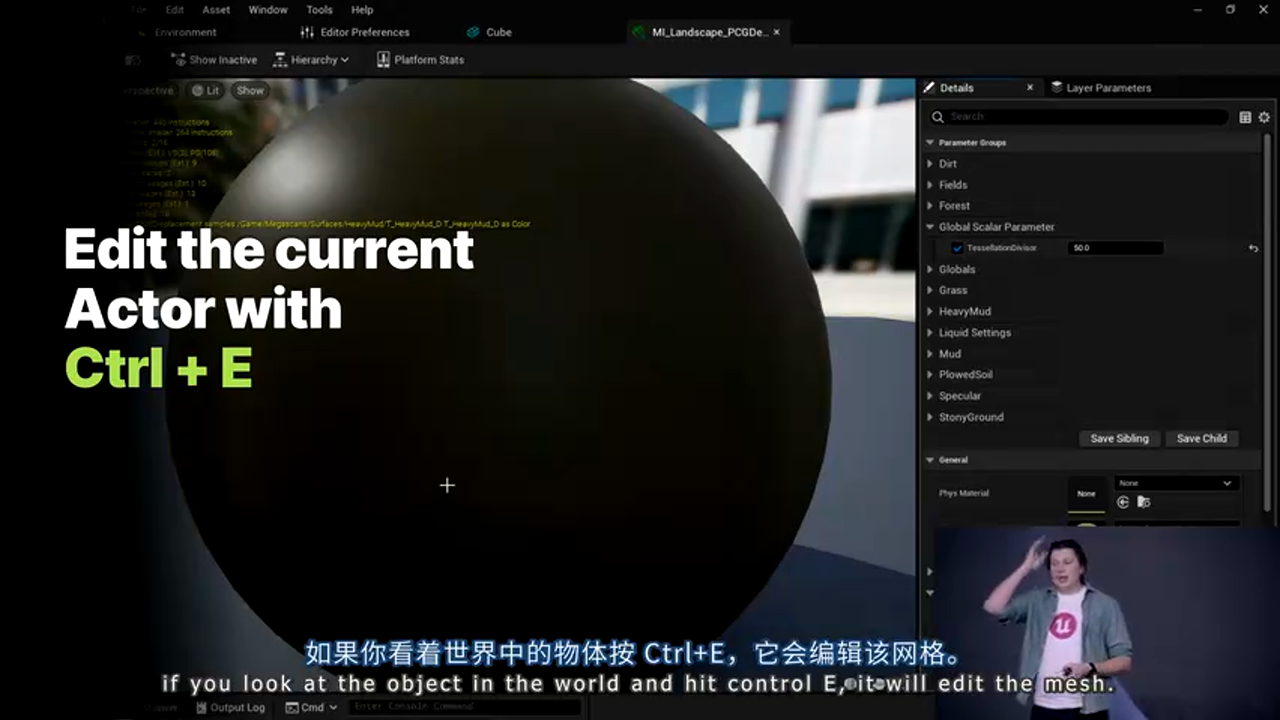
Task: Switch to the Layer Parameters tab
Action: tap(1108, 88)
